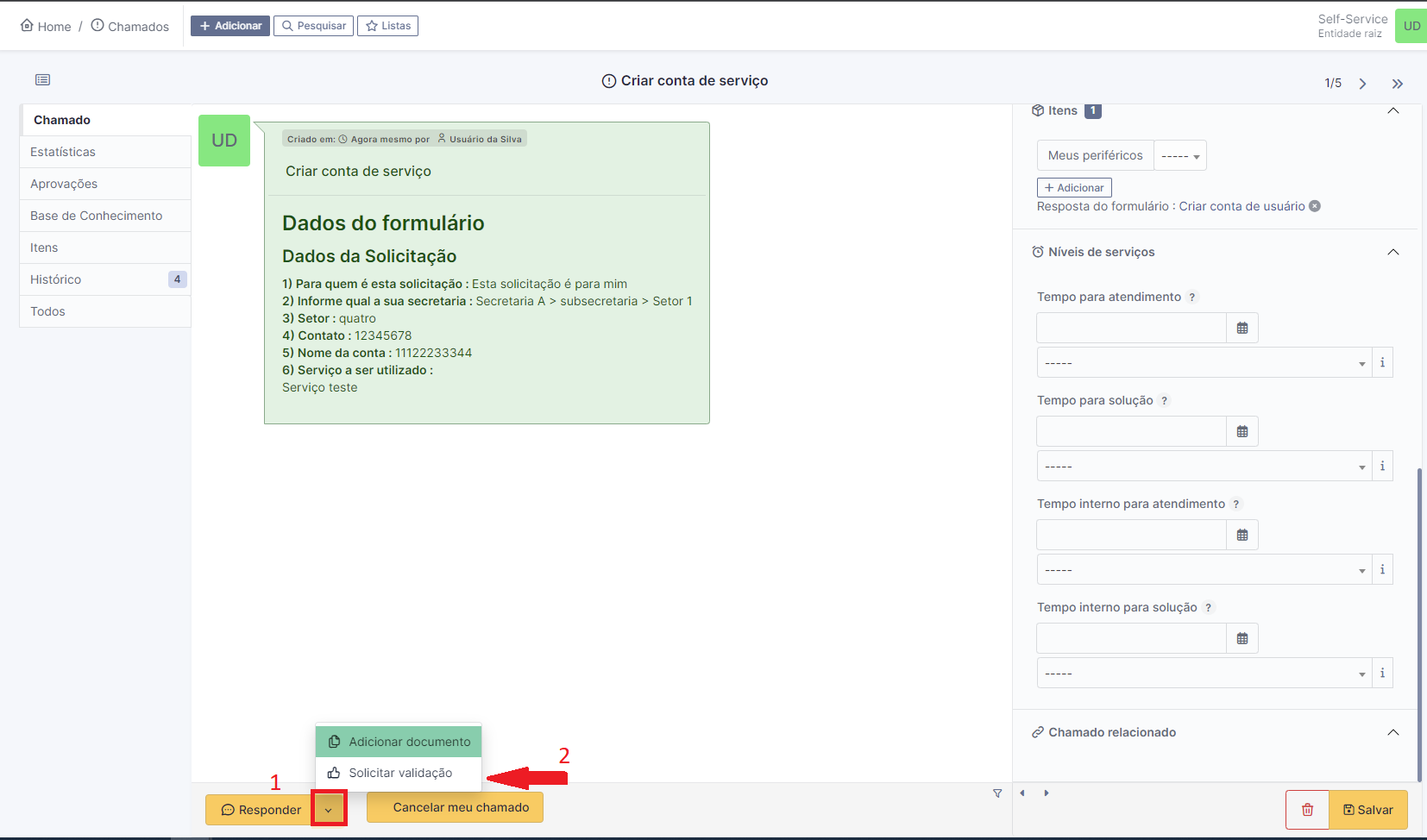This screenshot has height=840, width=1427.
Task: Remove the Resposta do formulário : Criar conta tag
Action: pyautogui.click(x=1315, y=206)
